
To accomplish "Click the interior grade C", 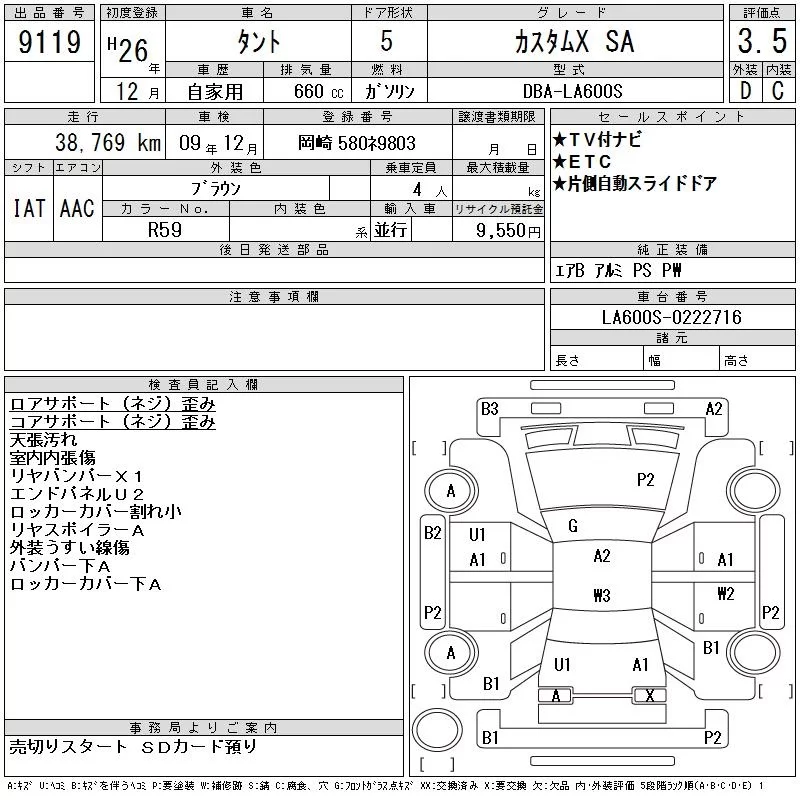I will pyautogui.click(x=778, y=91).
